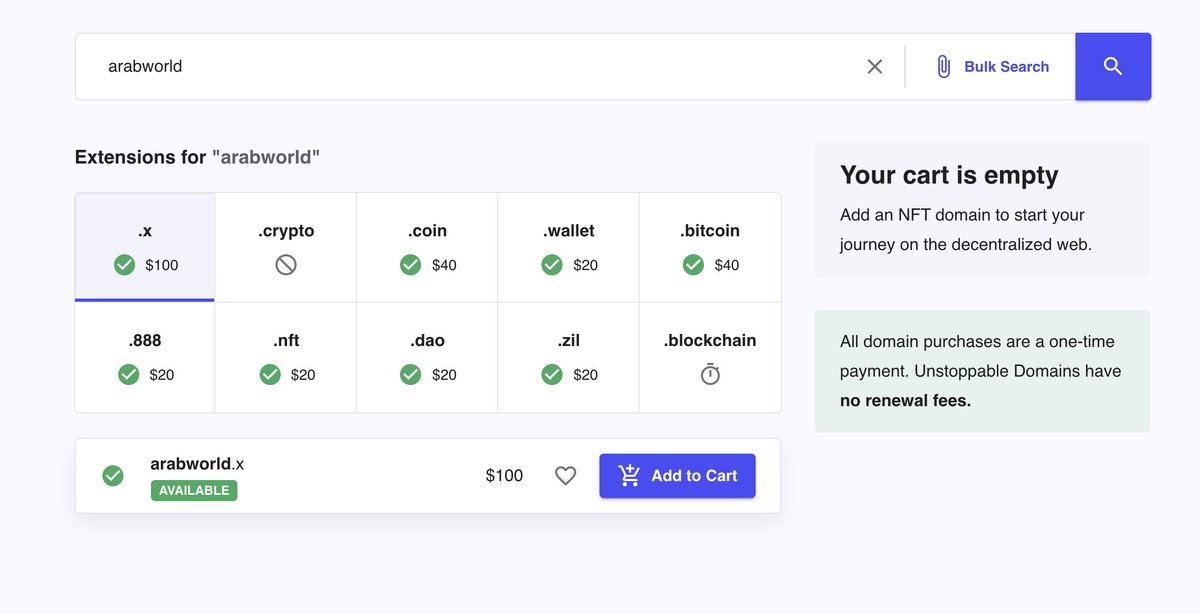Viewport: 1200px width, 614px height.
Task: Select the .x extension tab
Action: coord(145,247)
